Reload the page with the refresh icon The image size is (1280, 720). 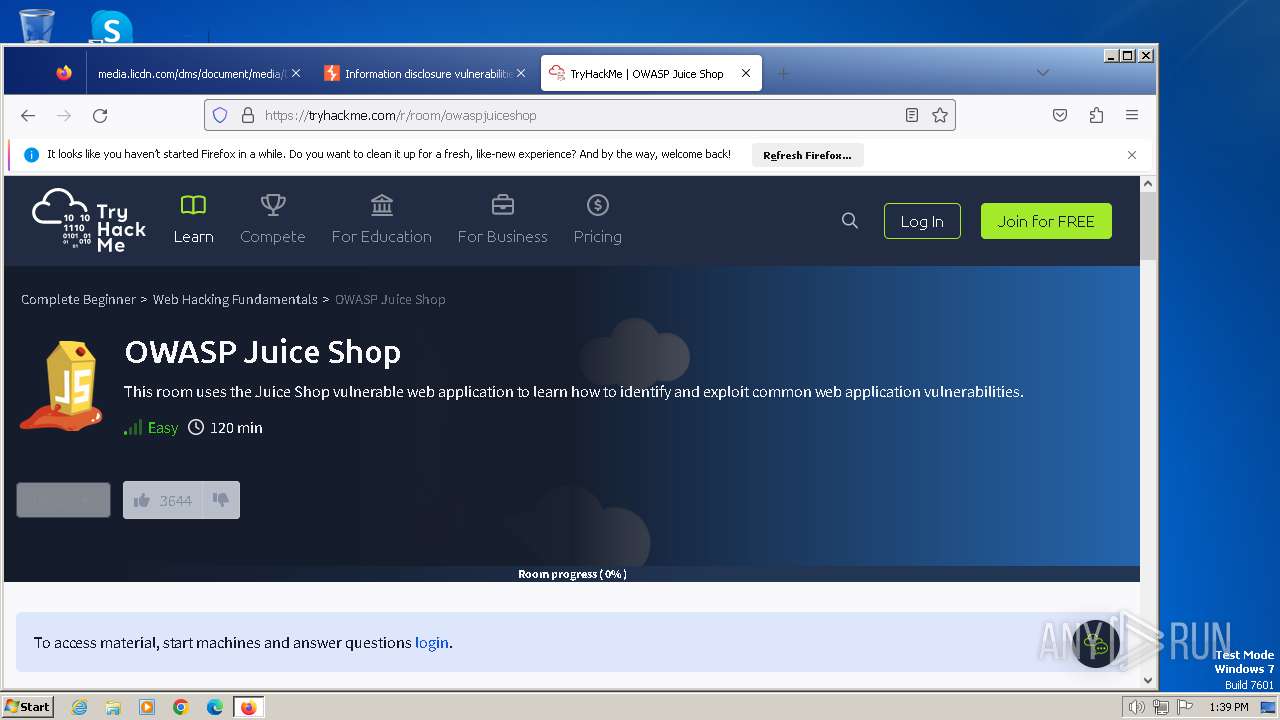(100, 115)
